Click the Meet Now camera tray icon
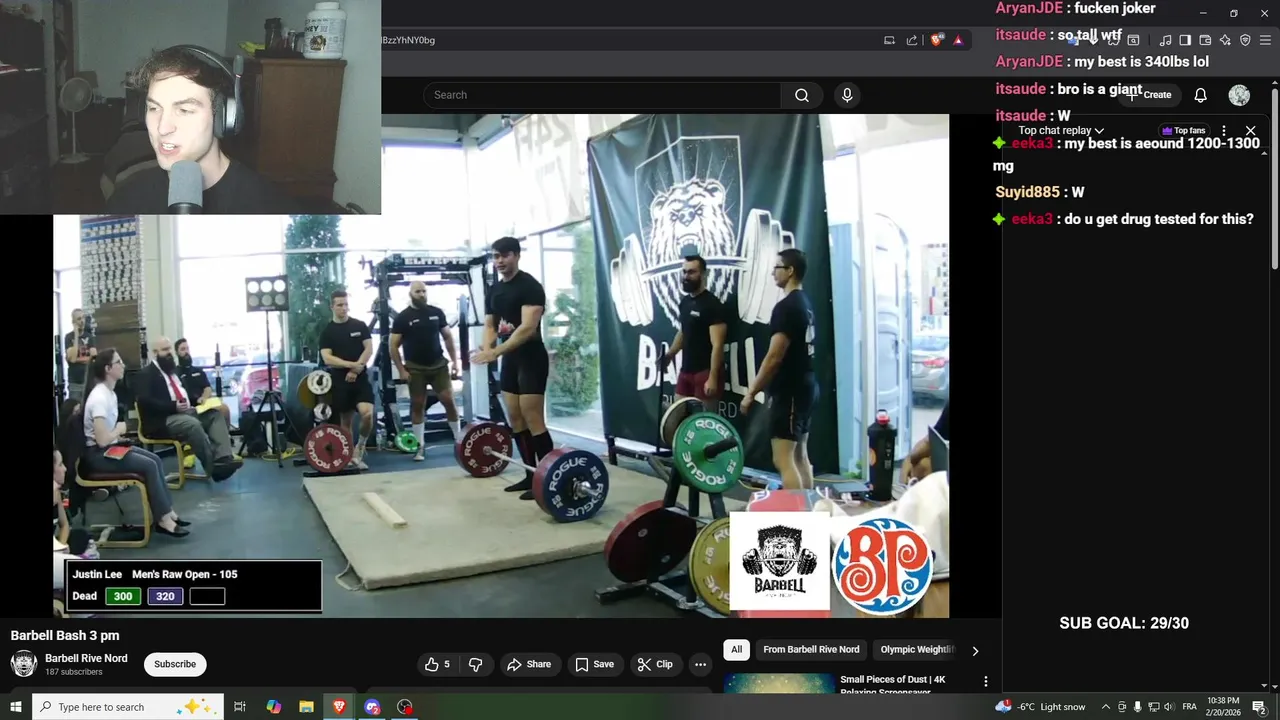1280x720 pixels. point(1122,707)
